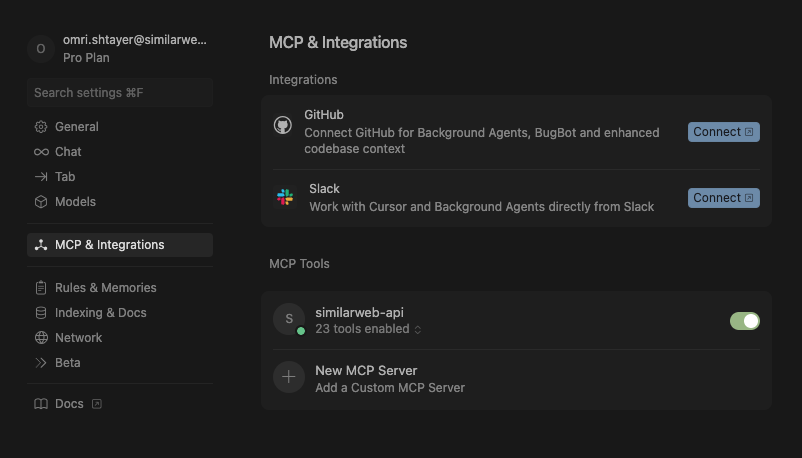Click the Network globe icon

point(41,338)
